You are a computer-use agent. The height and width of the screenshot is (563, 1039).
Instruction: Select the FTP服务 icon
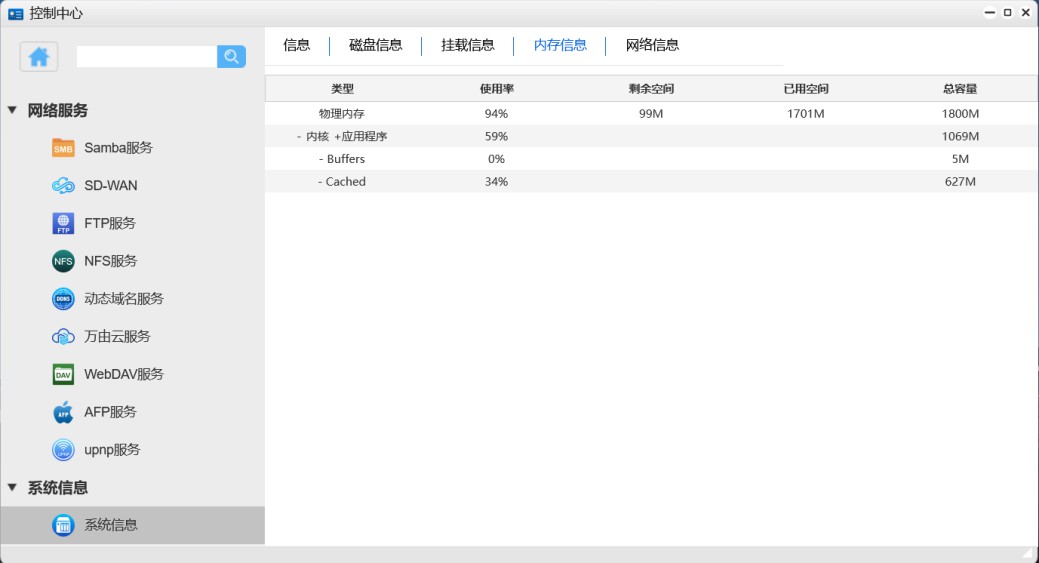coord(63,223)
